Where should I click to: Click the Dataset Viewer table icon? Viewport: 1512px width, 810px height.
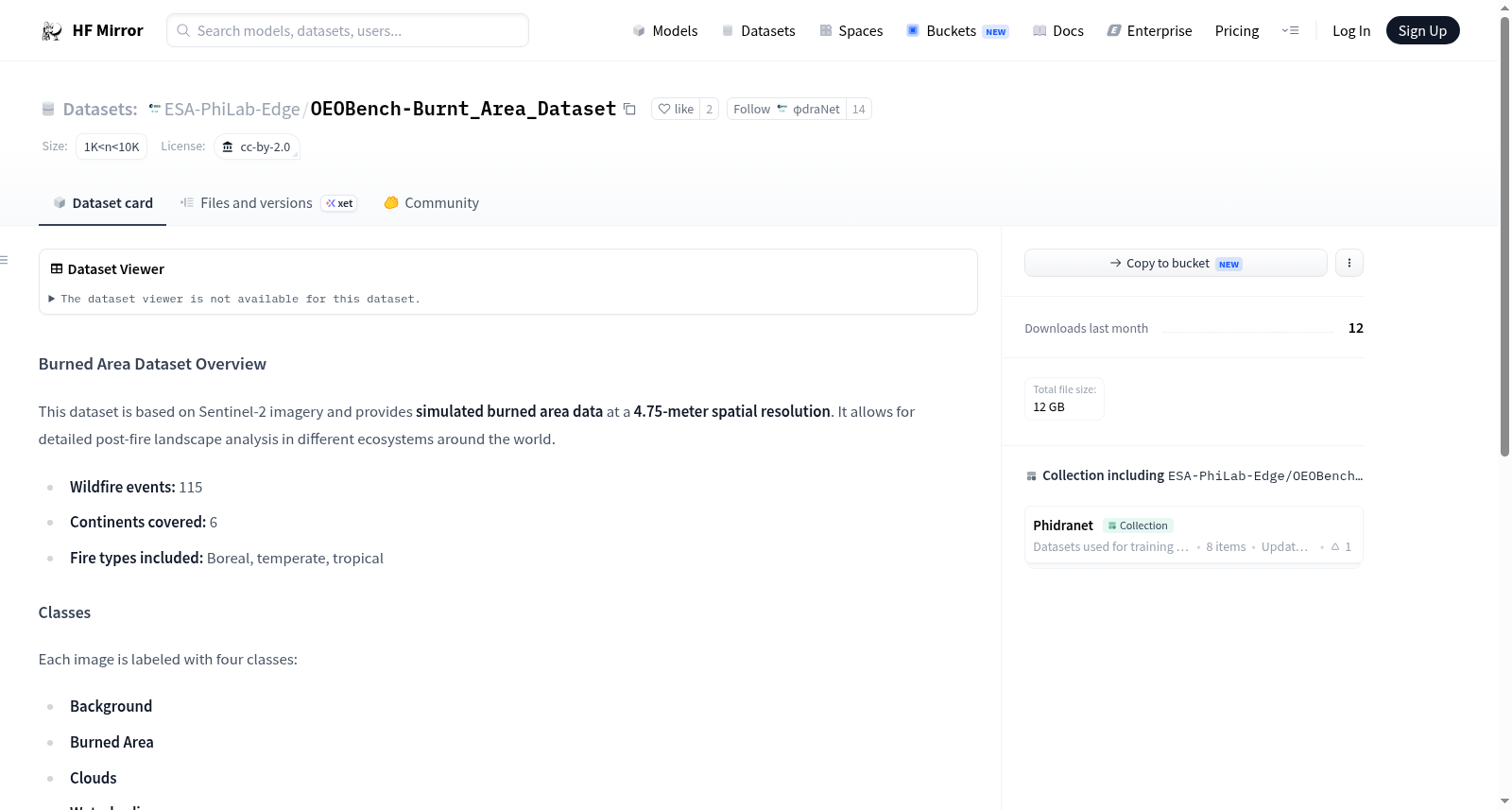[x=57, y=269]
